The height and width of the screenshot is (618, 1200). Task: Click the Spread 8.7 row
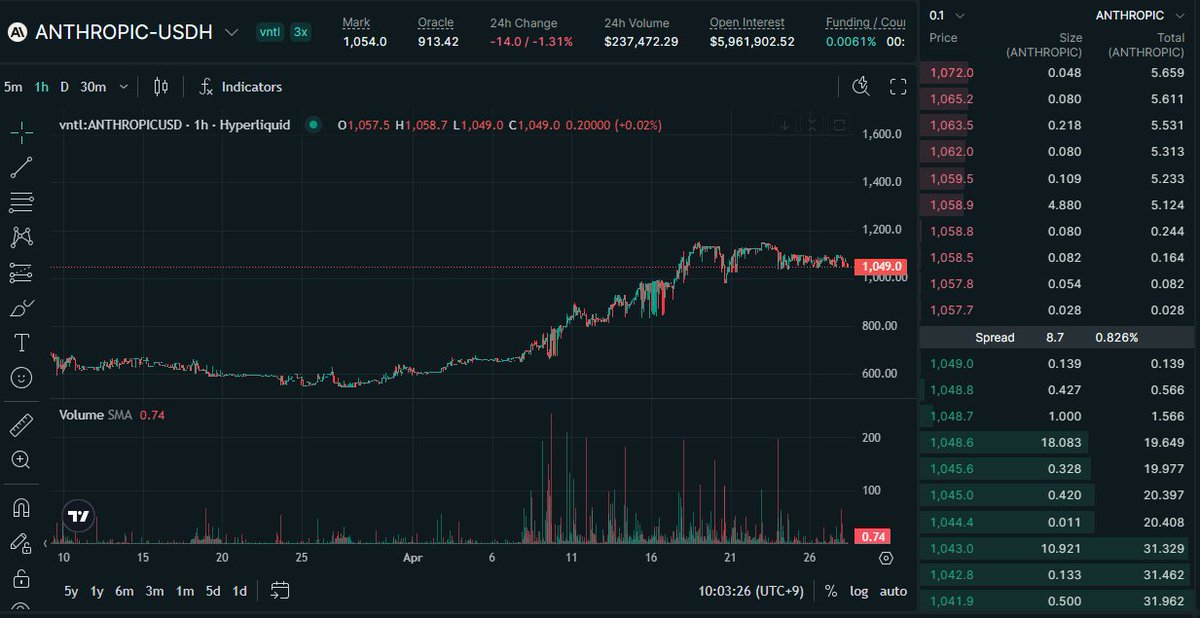[1058, 338]
